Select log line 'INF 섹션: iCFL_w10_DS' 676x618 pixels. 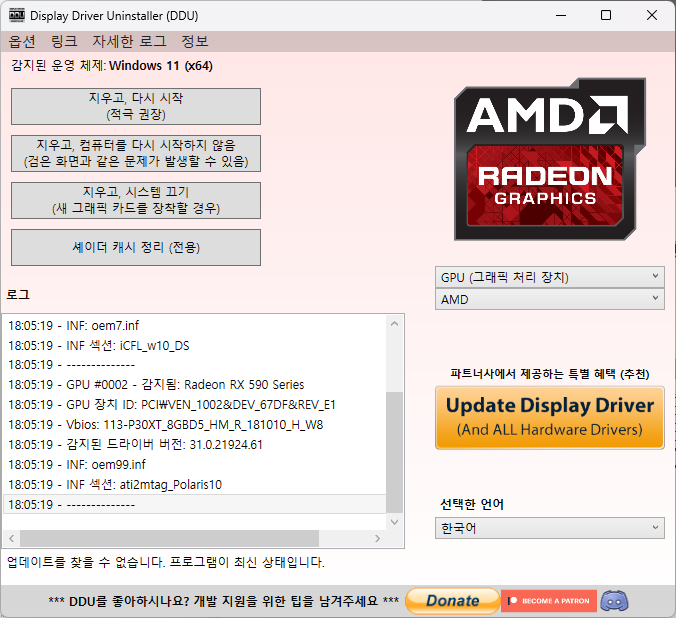(194, 345)
